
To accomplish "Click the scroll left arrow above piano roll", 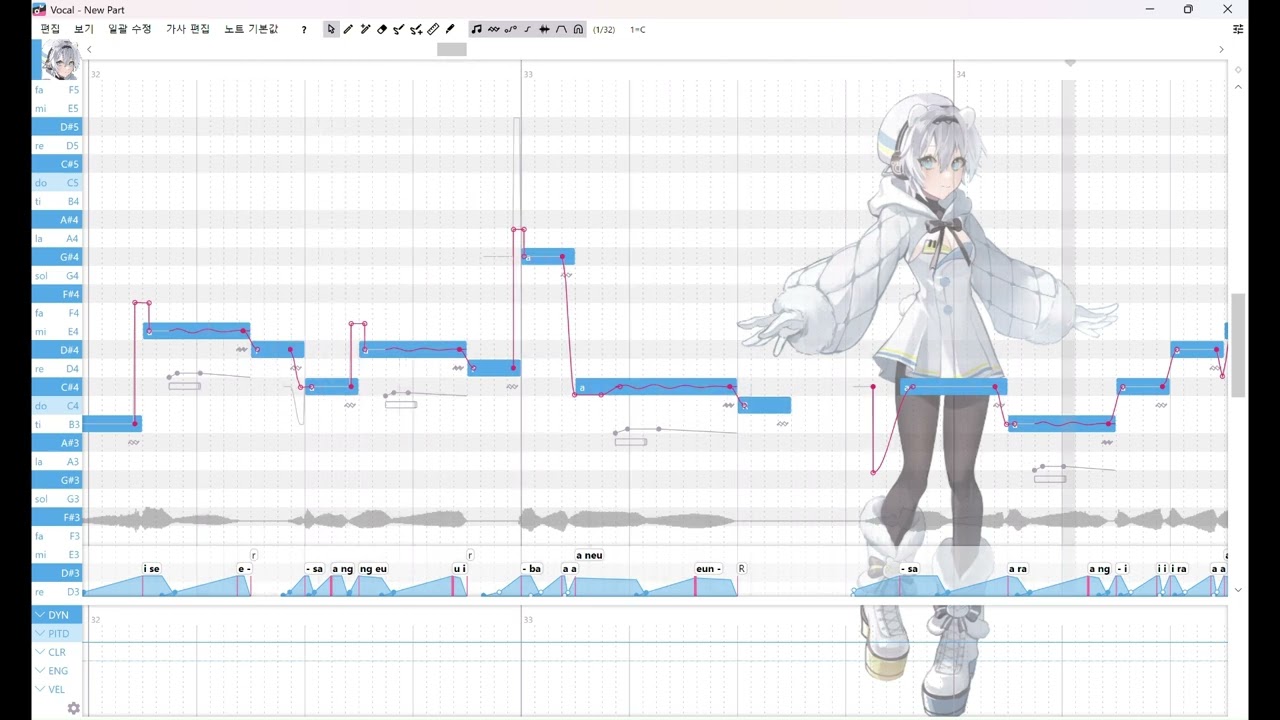I will tap(89, 49).
